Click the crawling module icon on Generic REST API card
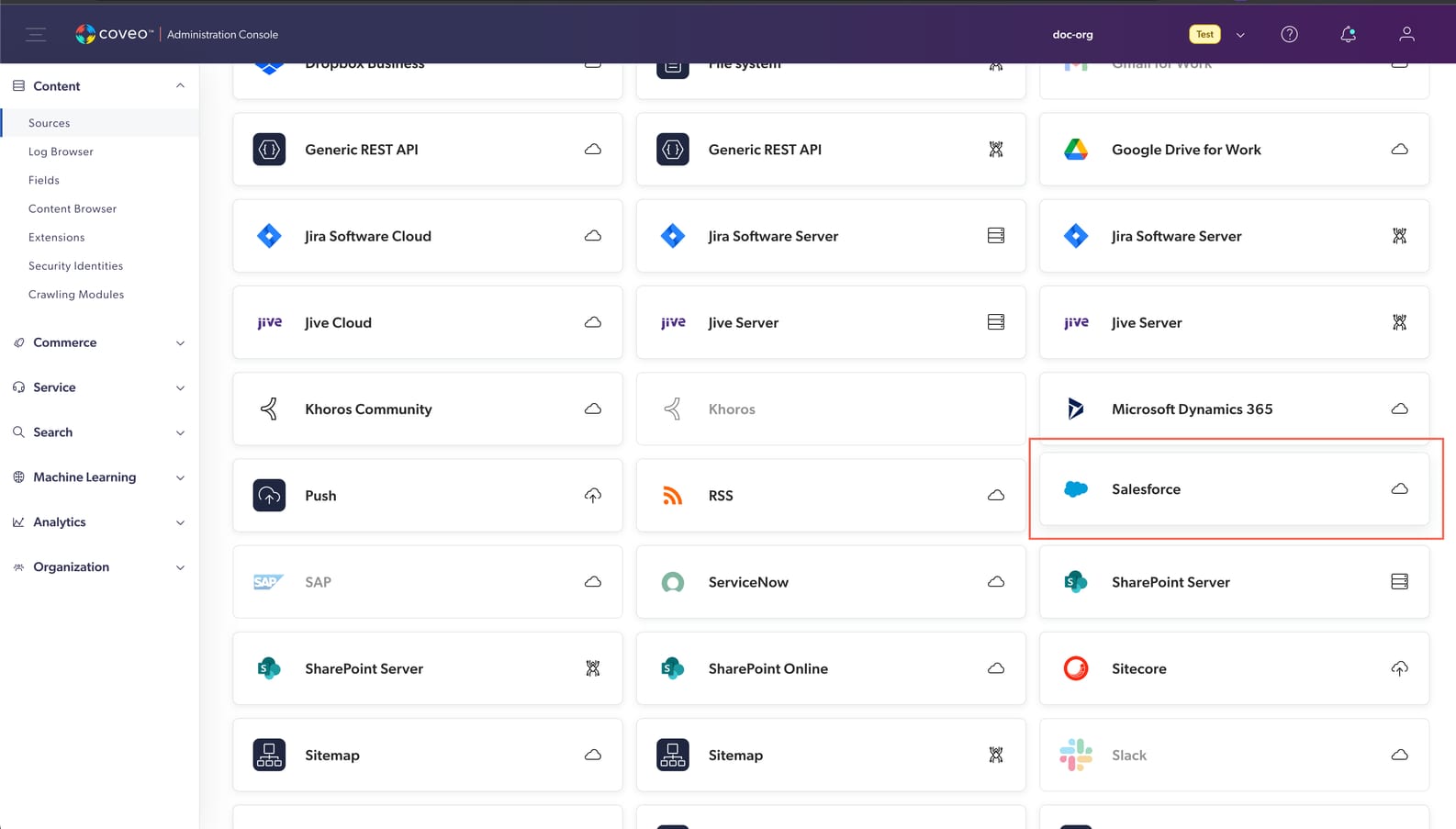Image resolution: width=1456 pixels, height=829 pixels. tap(996, 149)
